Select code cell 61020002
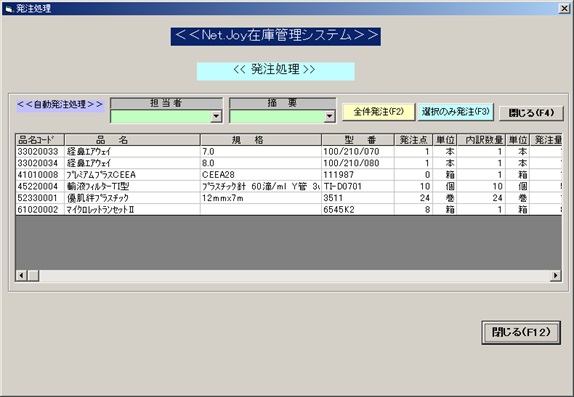 40,210
